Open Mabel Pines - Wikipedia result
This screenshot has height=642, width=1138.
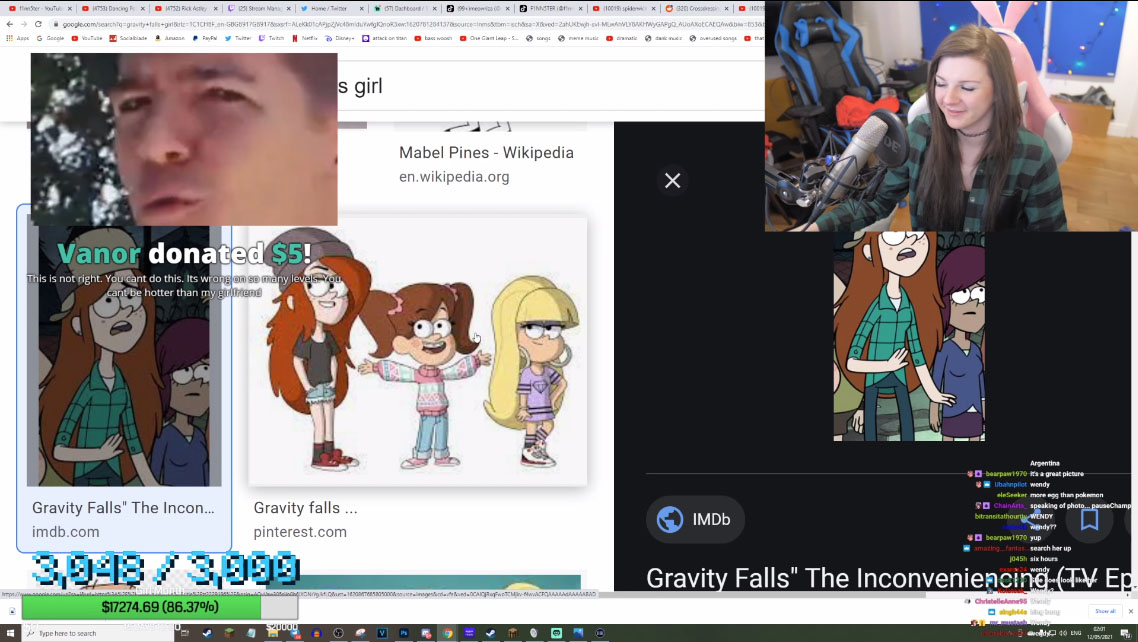[486, 153]
